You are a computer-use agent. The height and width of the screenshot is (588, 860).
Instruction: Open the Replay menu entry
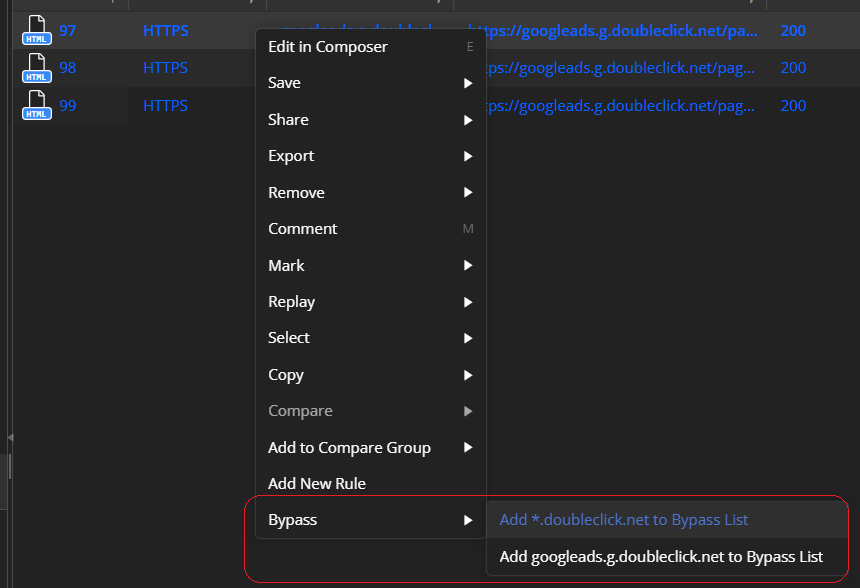point(291,301)
